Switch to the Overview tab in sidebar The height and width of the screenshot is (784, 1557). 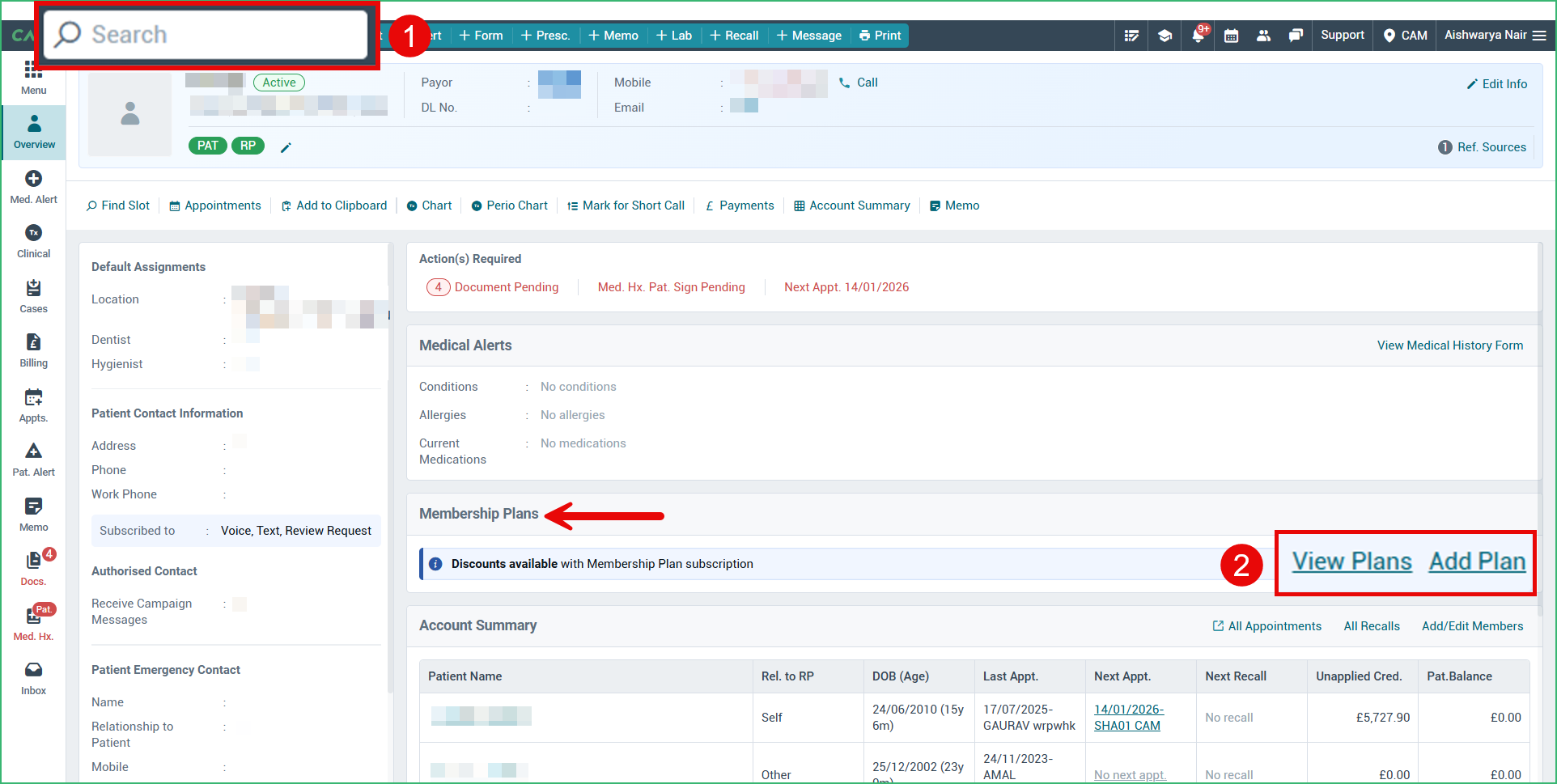(x=33, y=131)
